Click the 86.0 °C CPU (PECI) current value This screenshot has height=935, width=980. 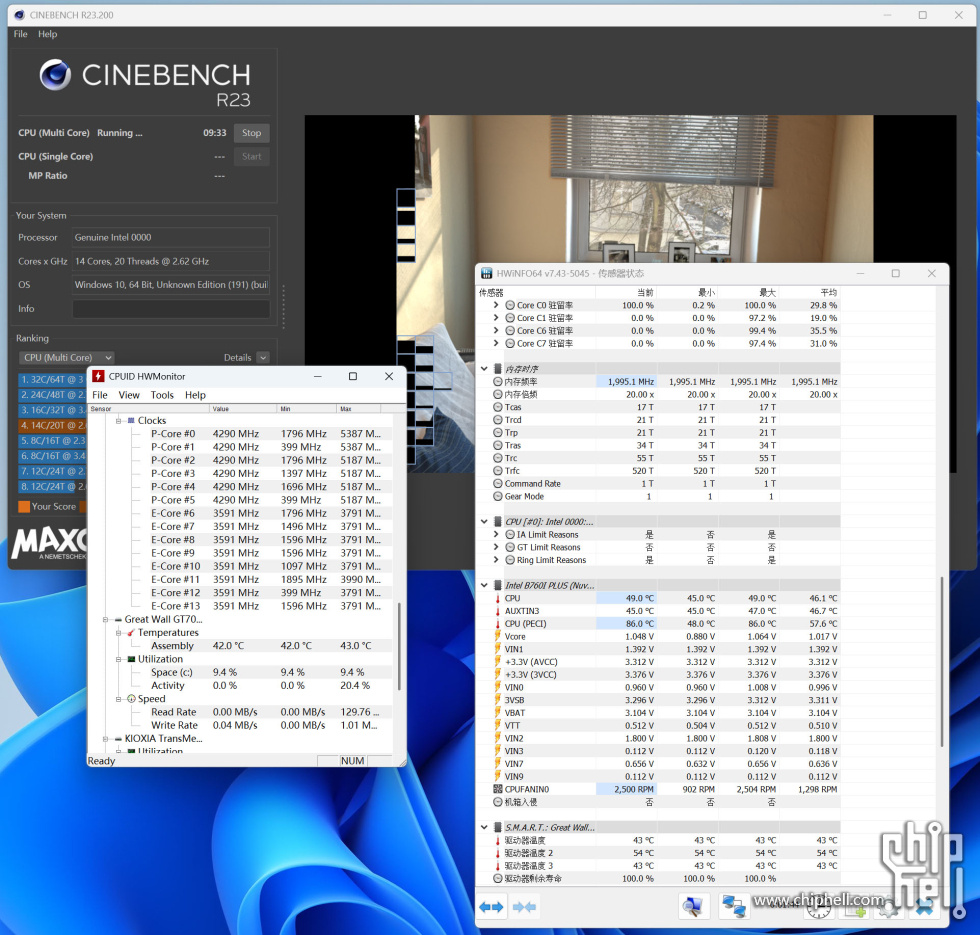tap(626, 624)
